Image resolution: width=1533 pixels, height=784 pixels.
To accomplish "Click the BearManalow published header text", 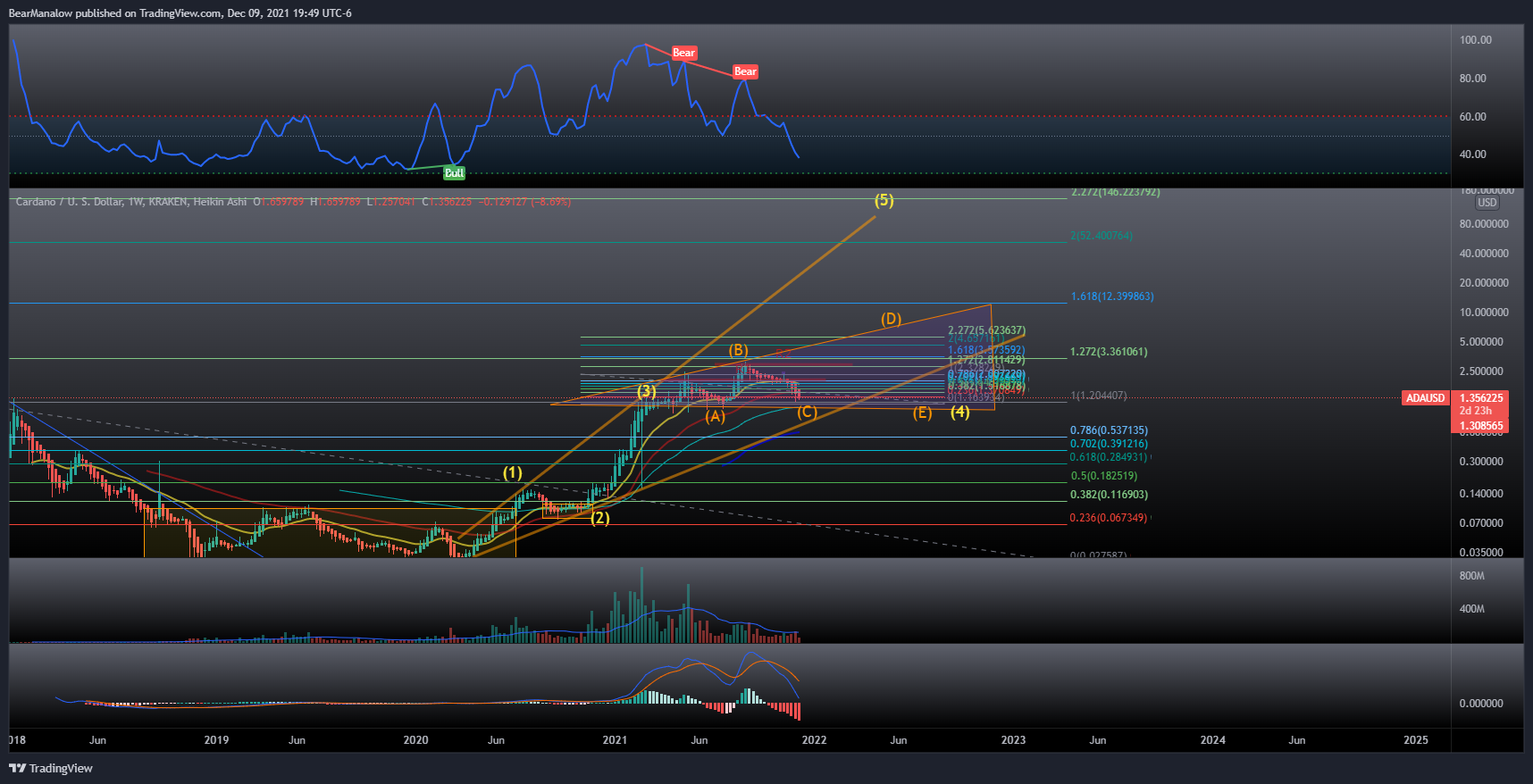I will (x=180, y=13).
